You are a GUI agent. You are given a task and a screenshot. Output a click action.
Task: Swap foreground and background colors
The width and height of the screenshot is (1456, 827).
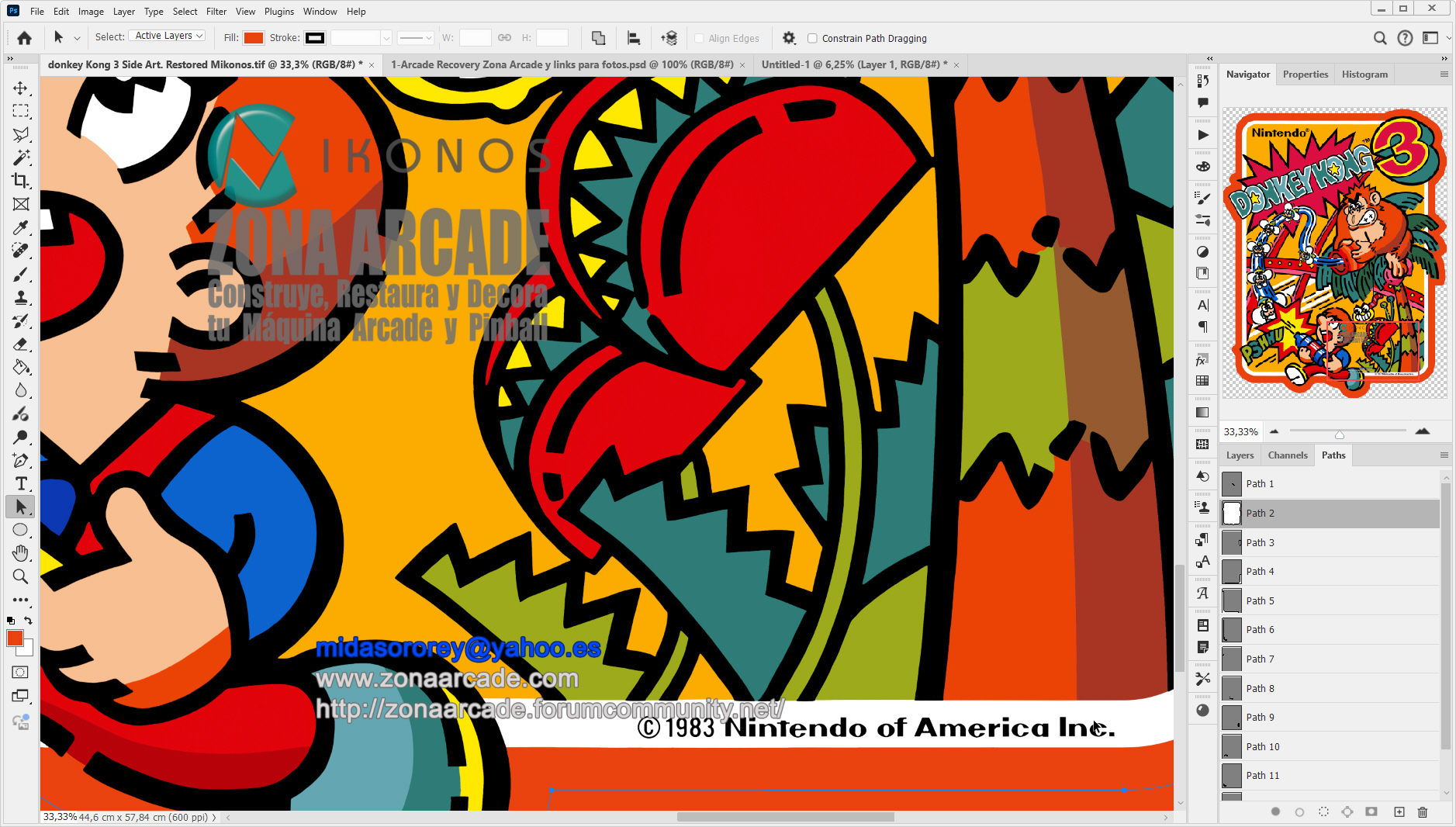pos(29,620)
